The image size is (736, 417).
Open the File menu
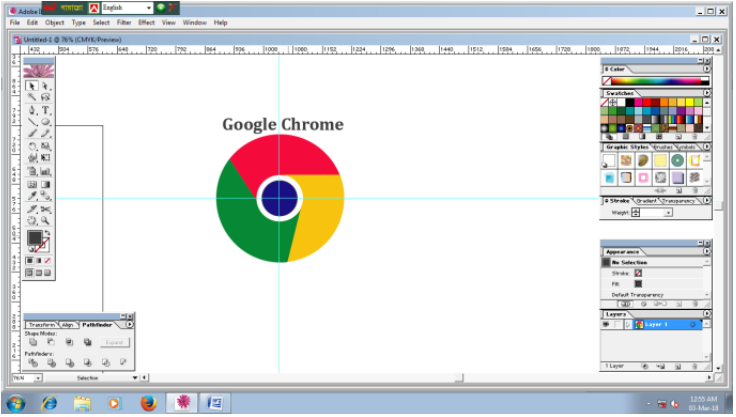click(15, 23)
